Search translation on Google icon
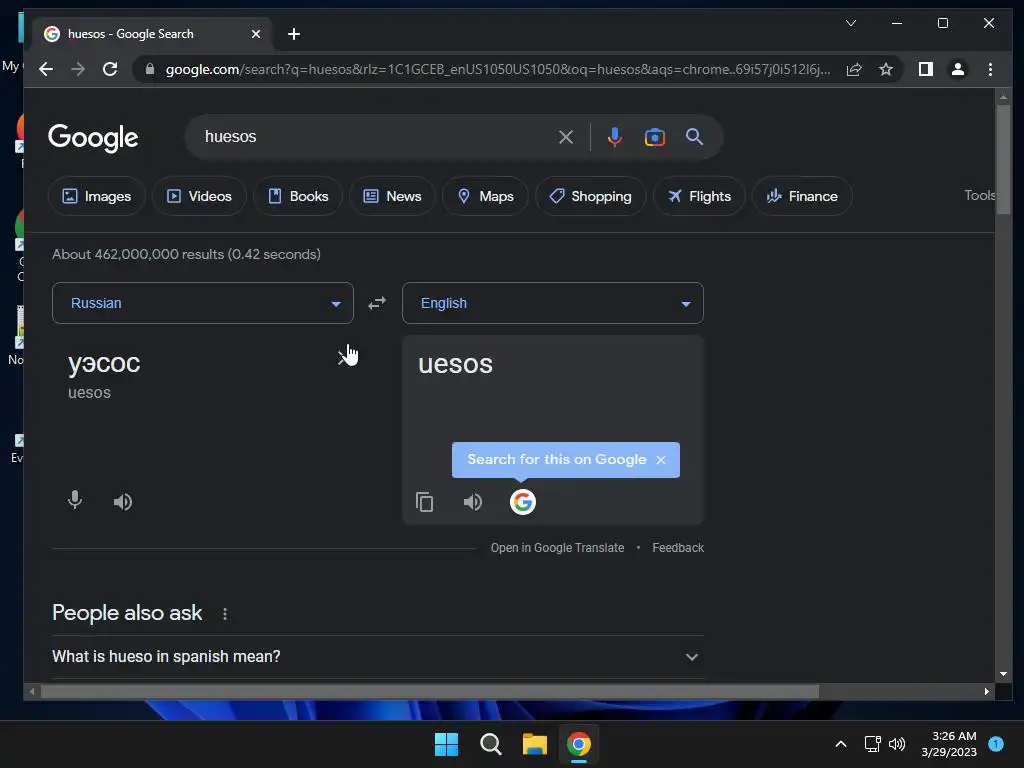1024x768 pixels. pyautogui.click(x=522, y=502)
